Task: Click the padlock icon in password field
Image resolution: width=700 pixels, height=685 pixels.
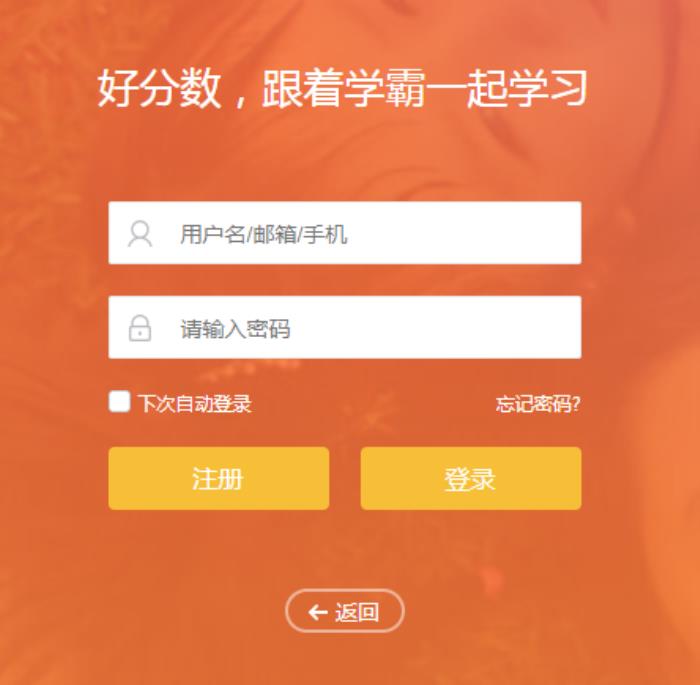Action: pos(140,328)
